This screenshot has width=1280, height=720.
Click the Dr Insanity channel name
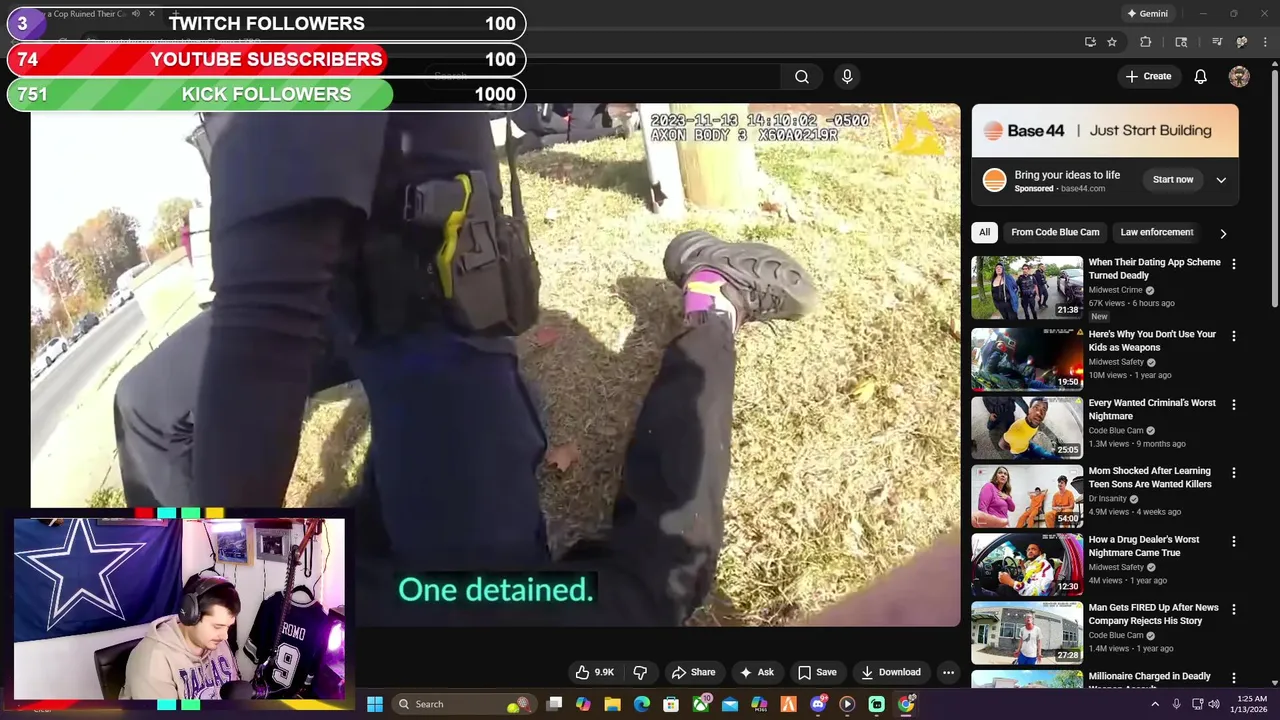[1107, 498]
